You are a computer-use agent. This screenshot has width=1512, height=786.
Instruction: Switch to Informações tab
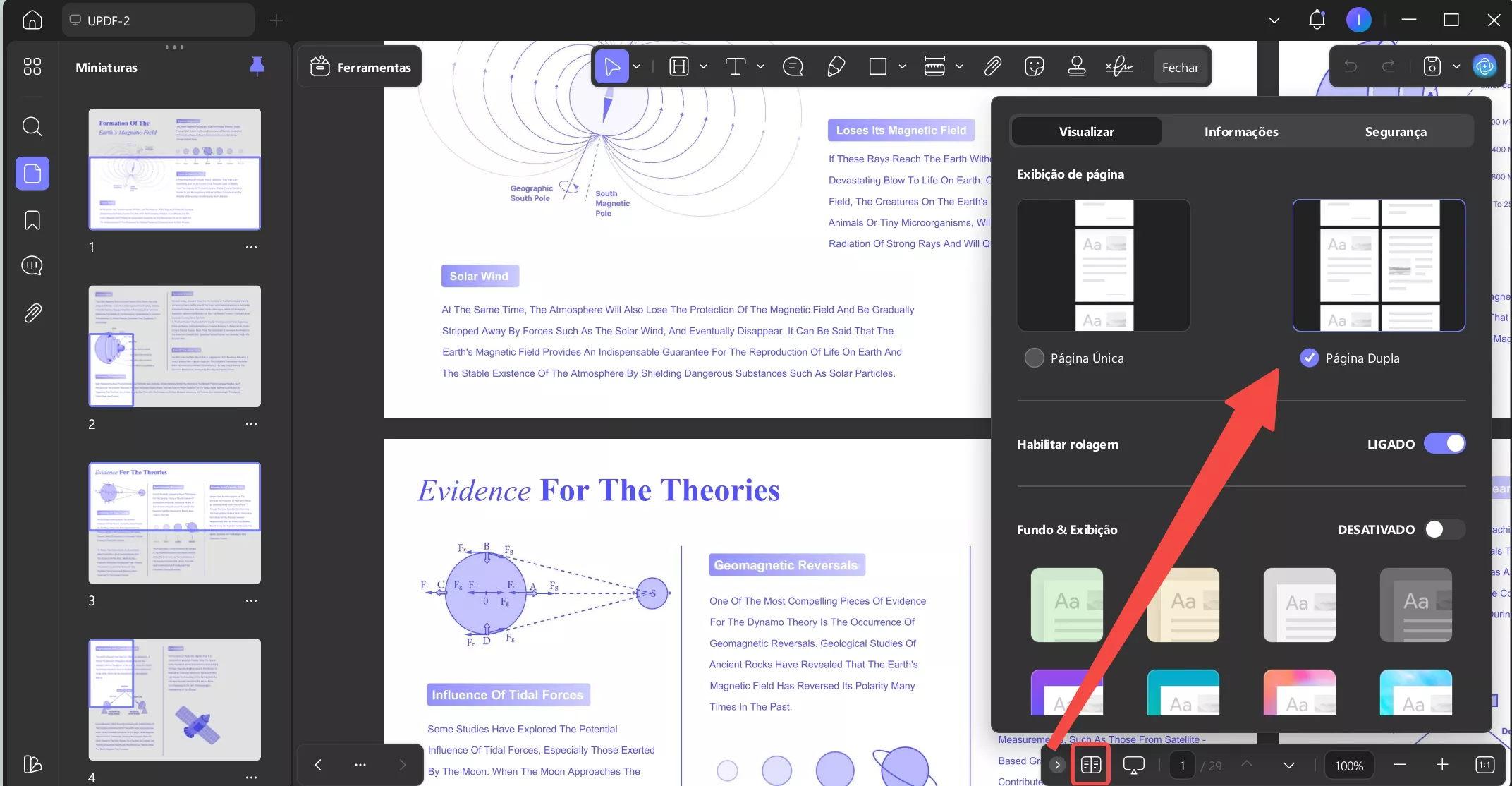point(1240,132)
